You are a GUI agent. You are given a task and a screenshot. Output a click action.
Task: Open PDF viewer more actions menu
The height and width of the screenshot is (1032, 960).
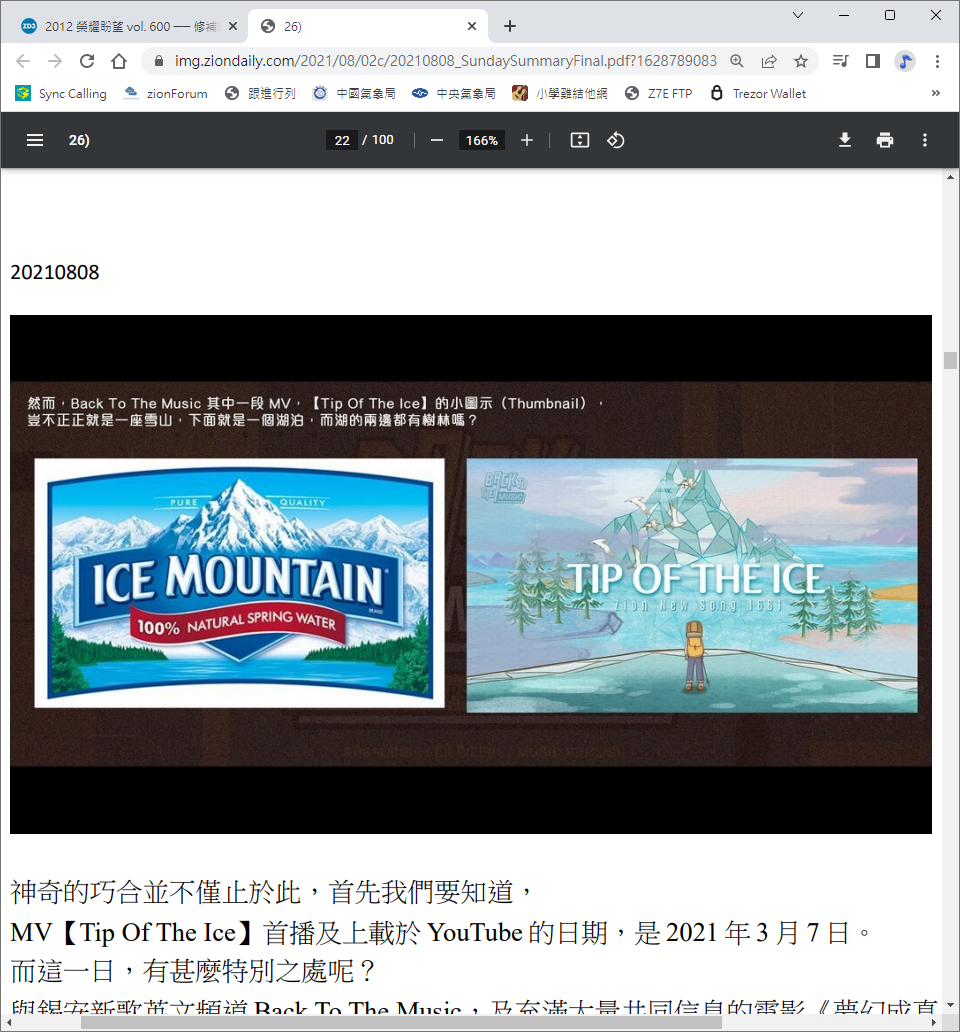coord(925,140)
